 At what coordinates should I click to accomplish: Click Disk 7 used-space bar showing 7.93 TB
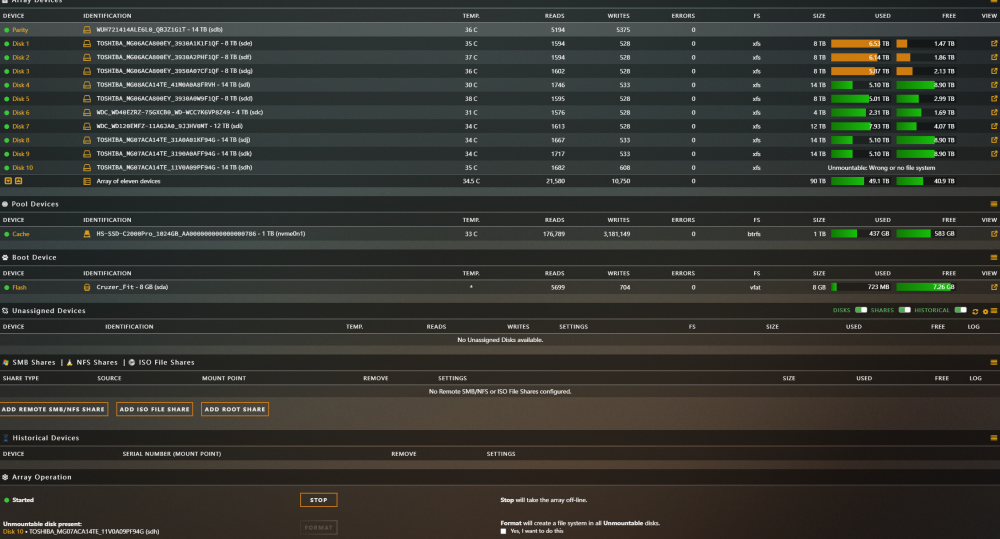point(860,126)
